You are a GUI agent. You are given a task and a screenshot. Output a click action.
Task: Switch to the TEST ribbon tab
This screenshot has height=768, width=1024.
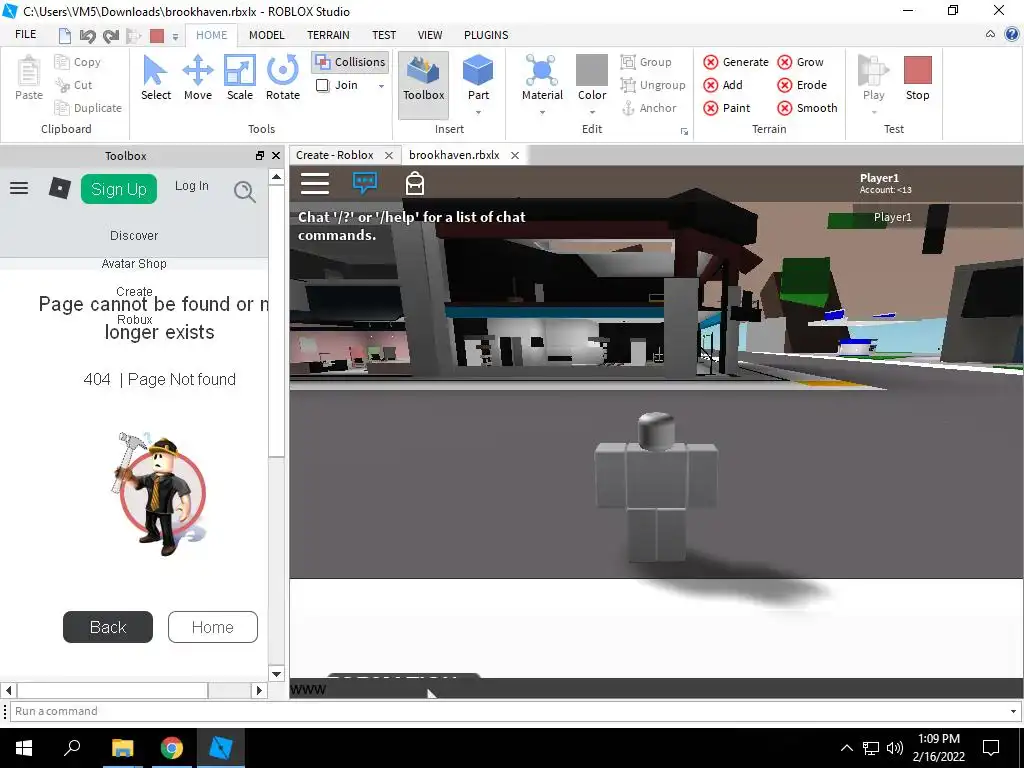point(384,35)
